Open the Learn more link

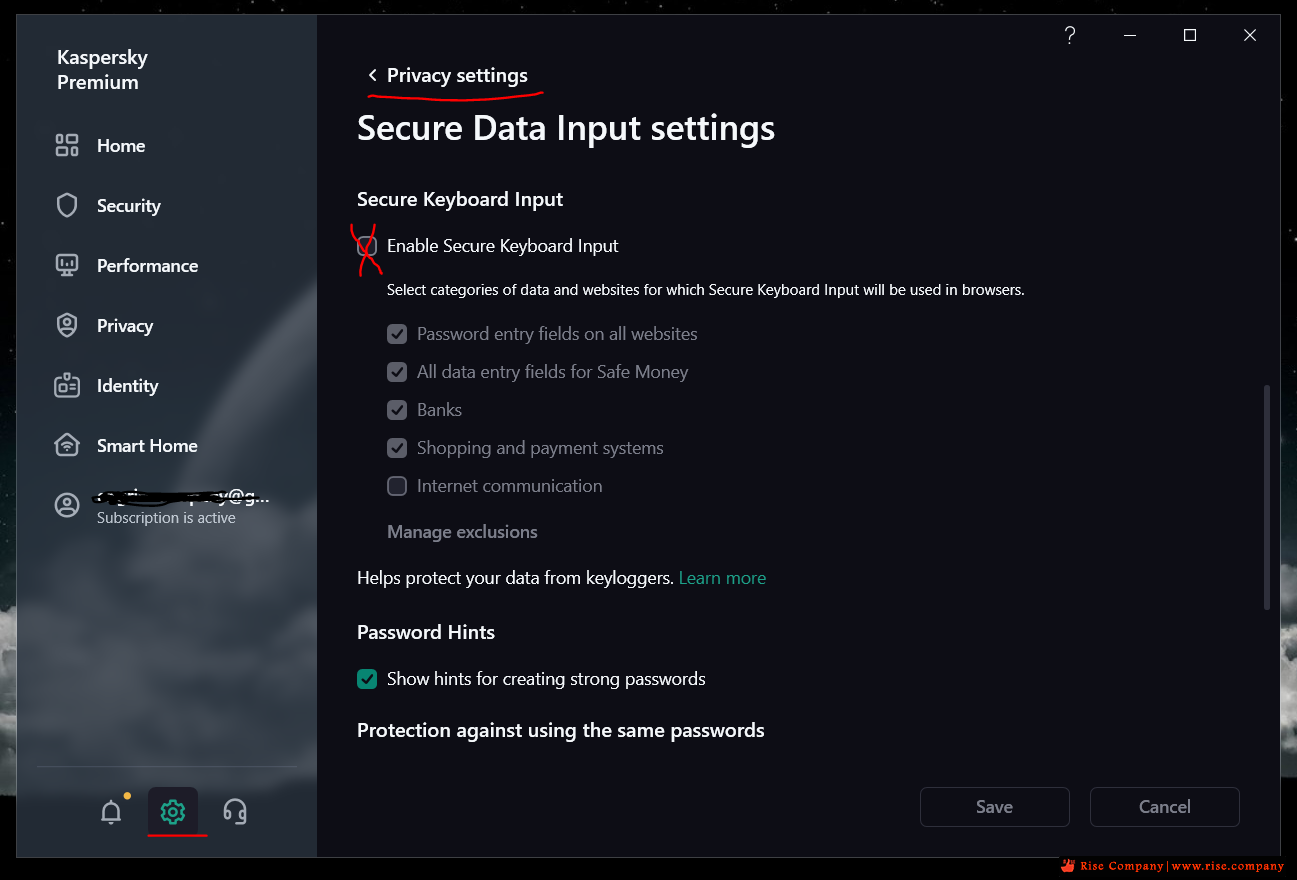722,578
